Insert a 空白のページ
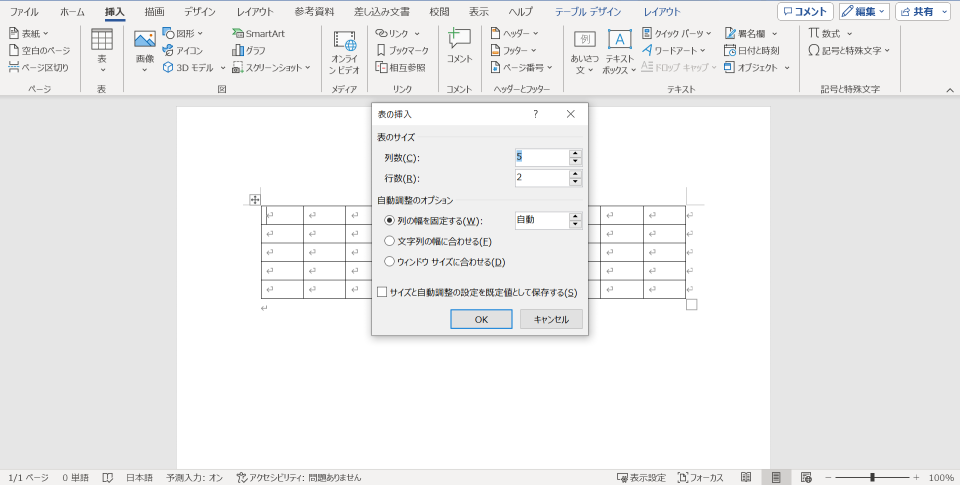Screen dimensions: 960x485 (x=39, y=50)
